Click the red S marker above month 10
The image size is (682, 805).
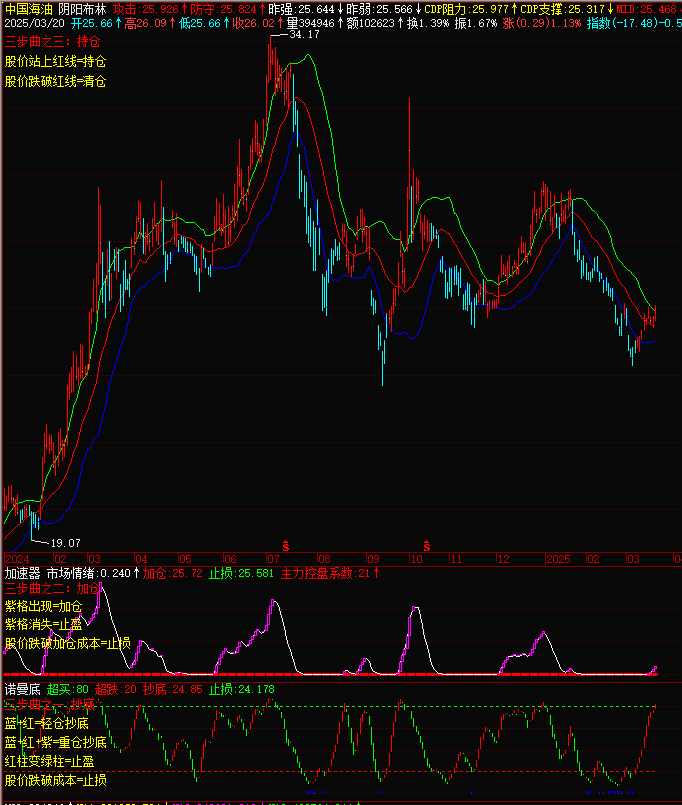pos(426,546)
